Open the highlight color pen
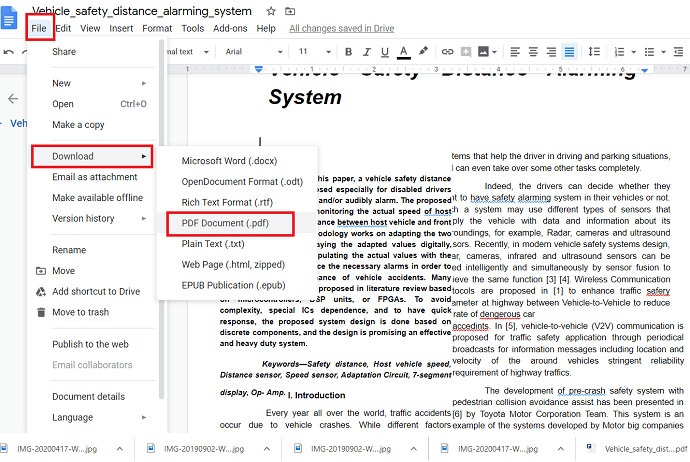 coord(423,51)
